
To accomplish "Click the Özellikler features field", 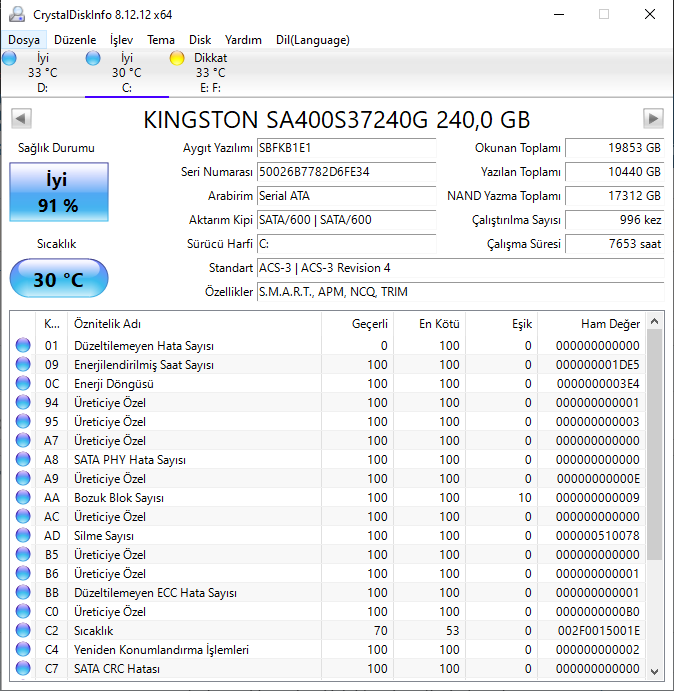I will [460, 292].
